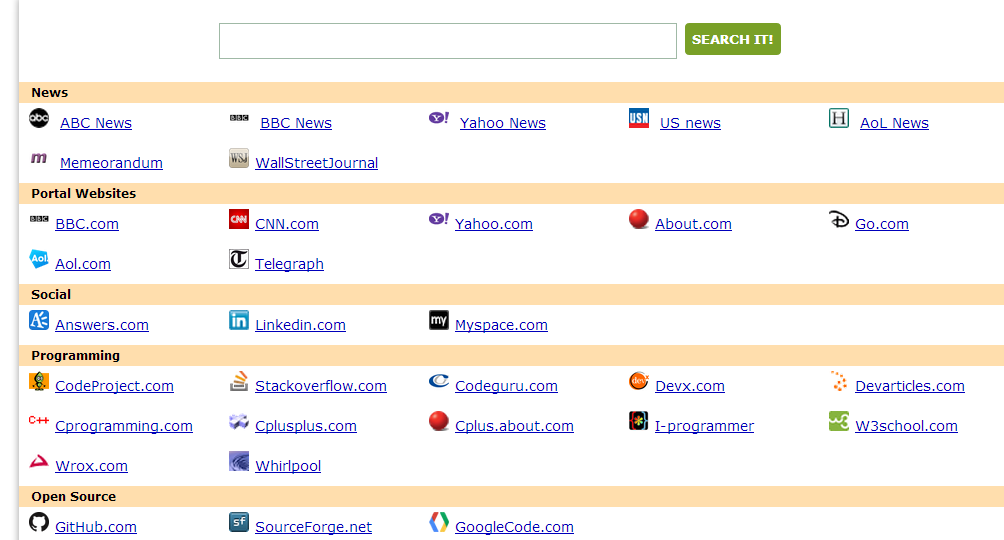Viewport: 1004px width, 540px height.
Task: Click the I-programmer icon
Action: point(638,421)
